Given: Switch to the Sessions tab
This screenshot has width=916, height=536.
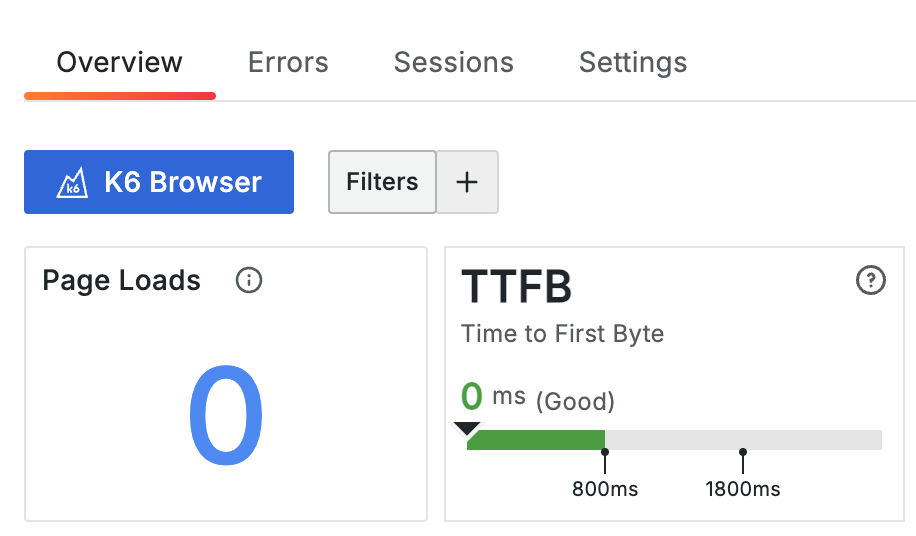Looking at the screenshot, I should pos(453,63).
